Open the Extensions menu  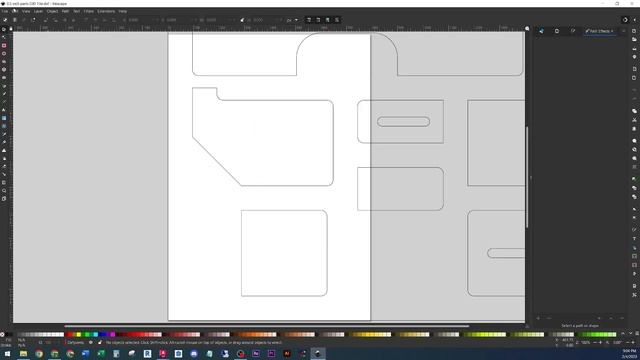(x=106, y=11)
